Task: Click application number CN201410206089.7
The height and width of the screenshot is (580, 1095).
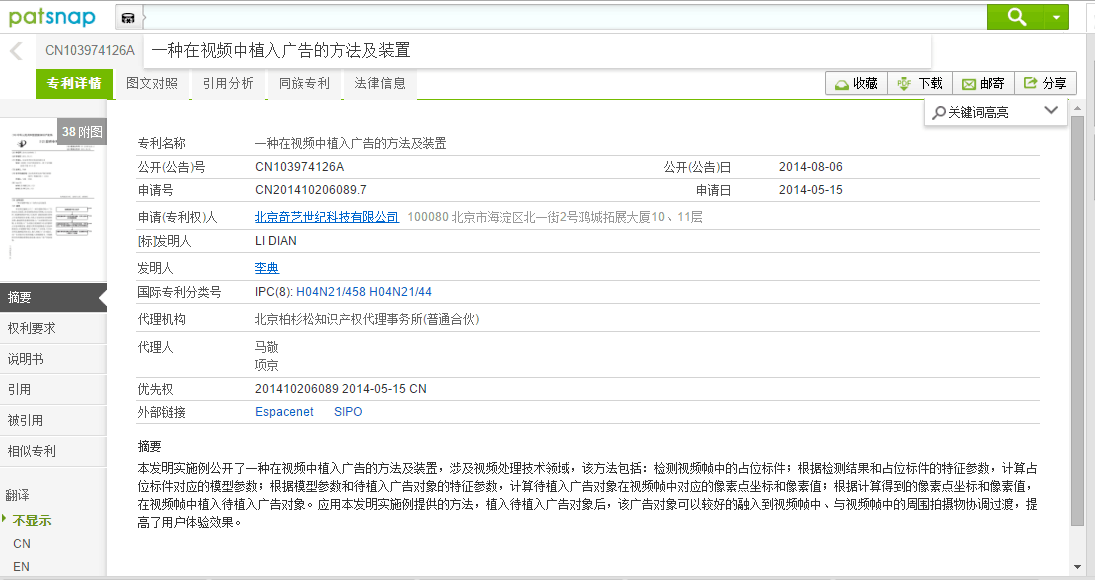Action: (x=311, y=190)
